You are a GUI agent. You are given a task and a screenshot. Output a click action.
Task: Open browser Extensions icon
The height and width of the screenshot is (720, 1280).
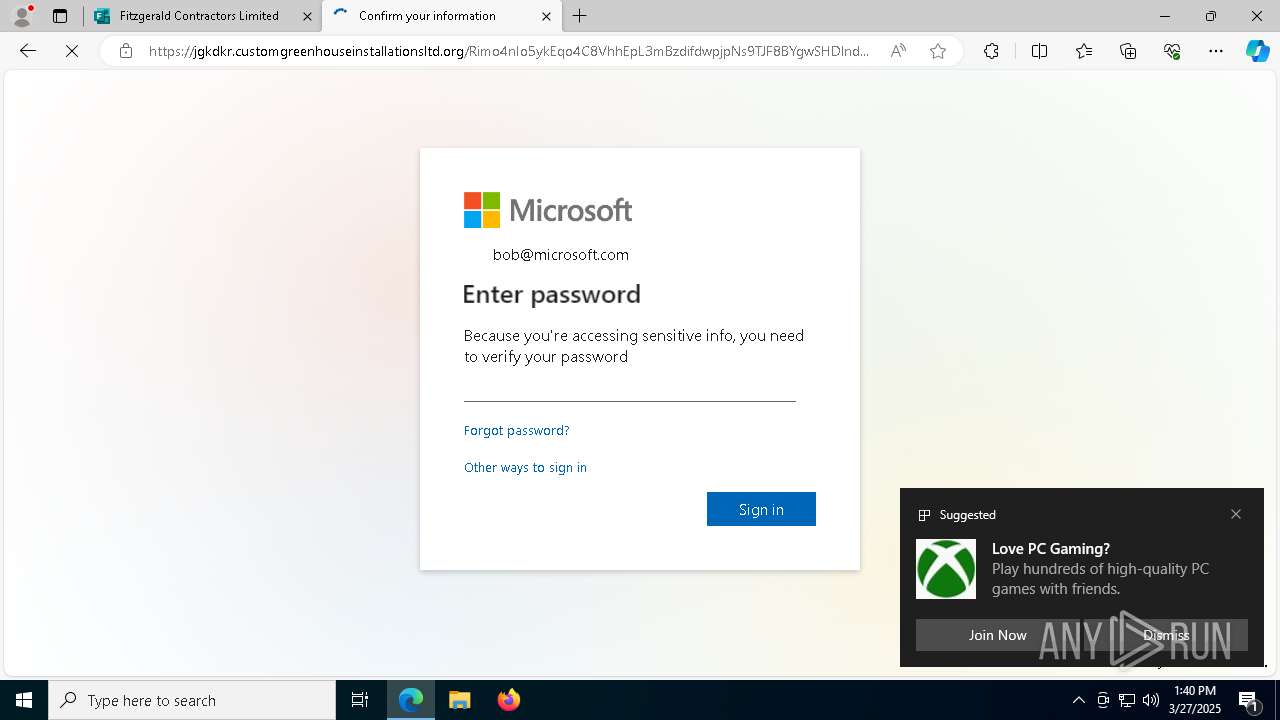click(x=991, y=51)
